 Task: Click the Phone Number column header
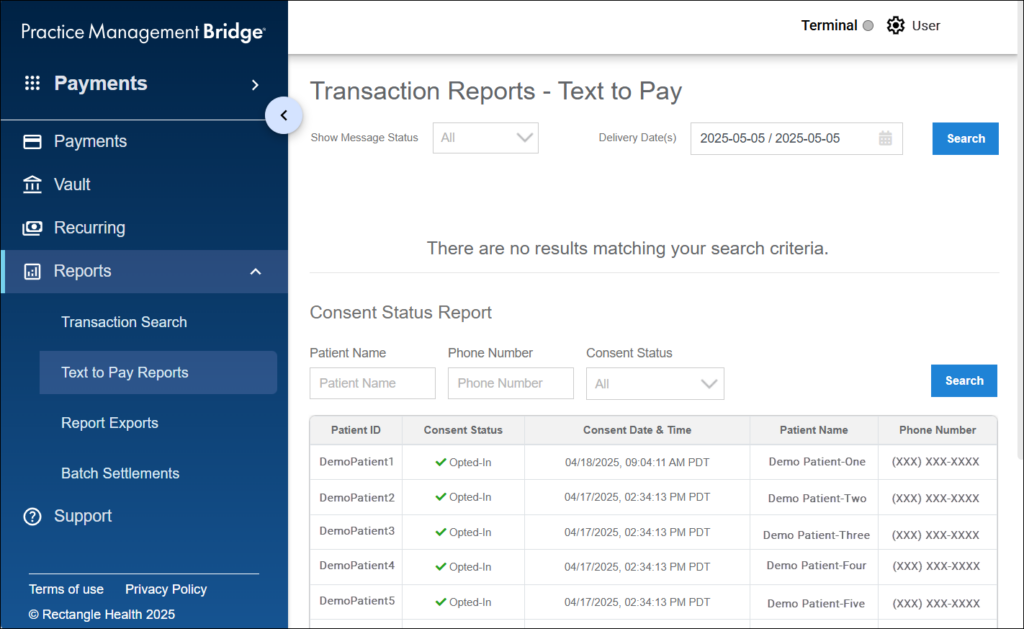pos(938,430)
